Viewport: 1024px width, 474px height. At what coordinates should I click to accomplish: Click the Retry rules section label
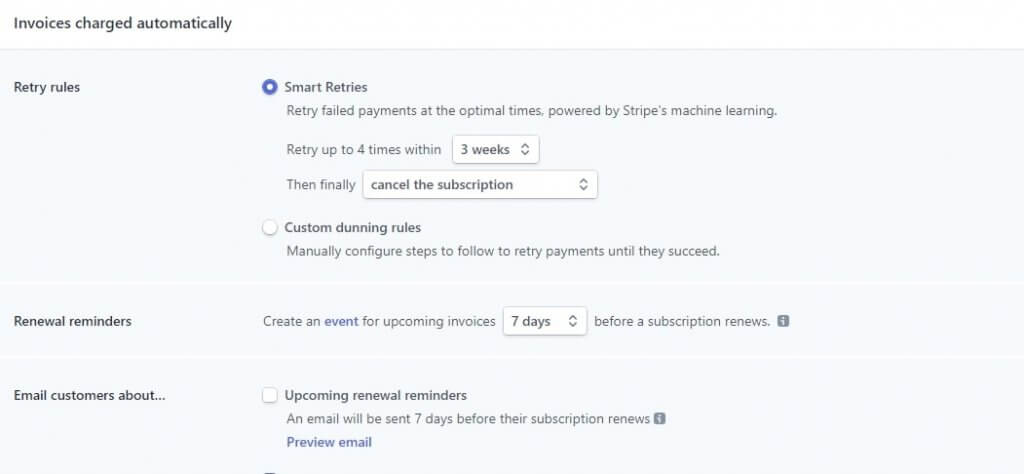[47, 87]
